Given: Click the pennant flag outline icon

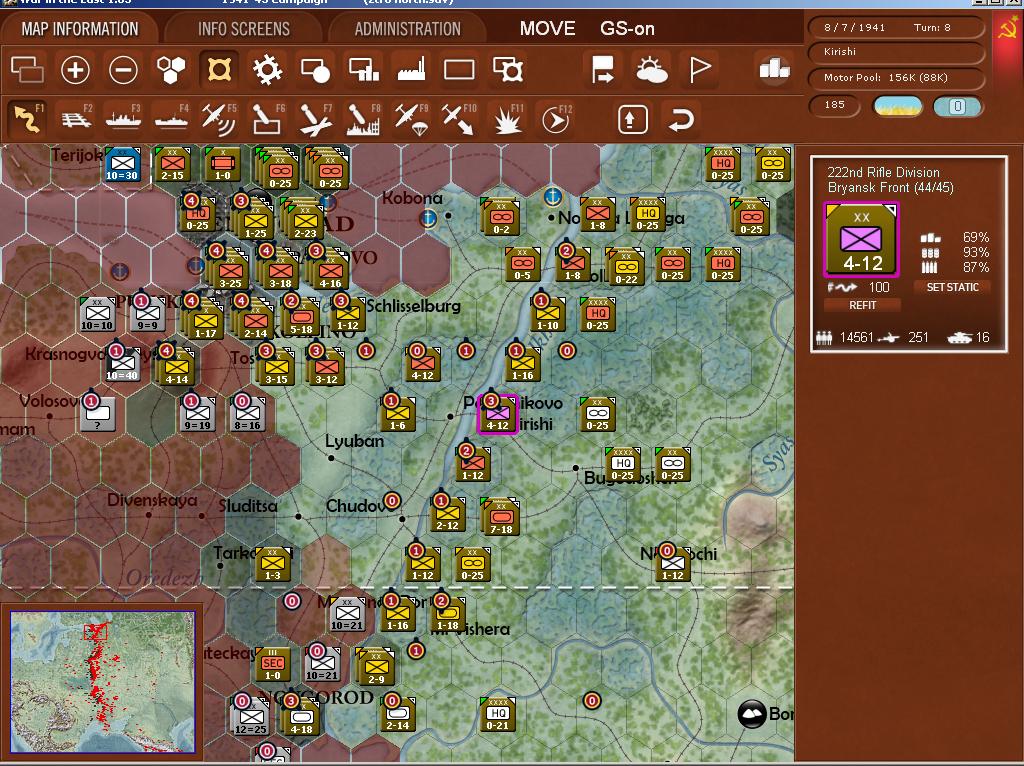Looking at the screenshot, I should 699,69.
